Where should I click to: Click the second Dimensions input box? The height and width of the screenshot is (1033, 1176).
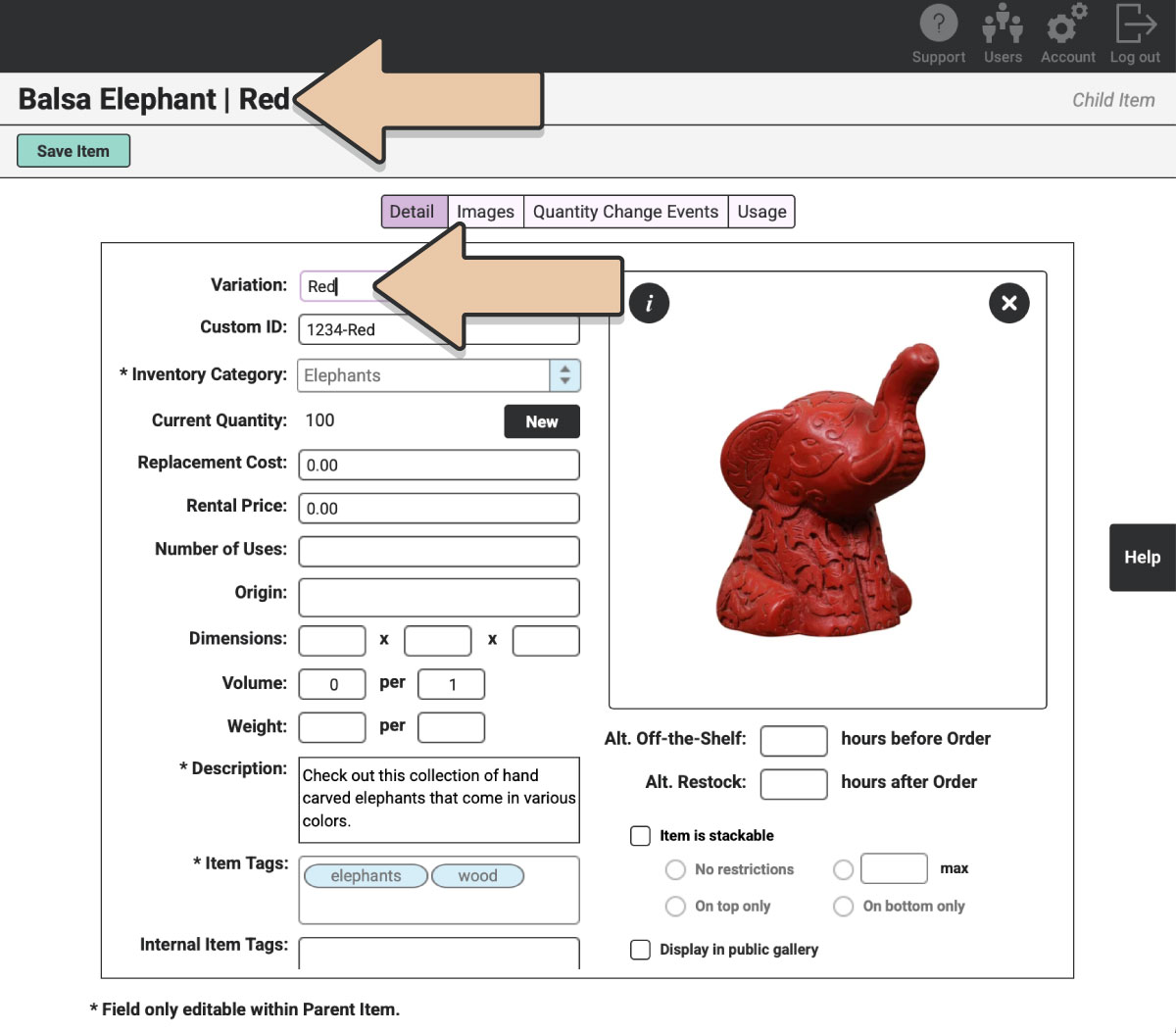(x=438, y=641)
